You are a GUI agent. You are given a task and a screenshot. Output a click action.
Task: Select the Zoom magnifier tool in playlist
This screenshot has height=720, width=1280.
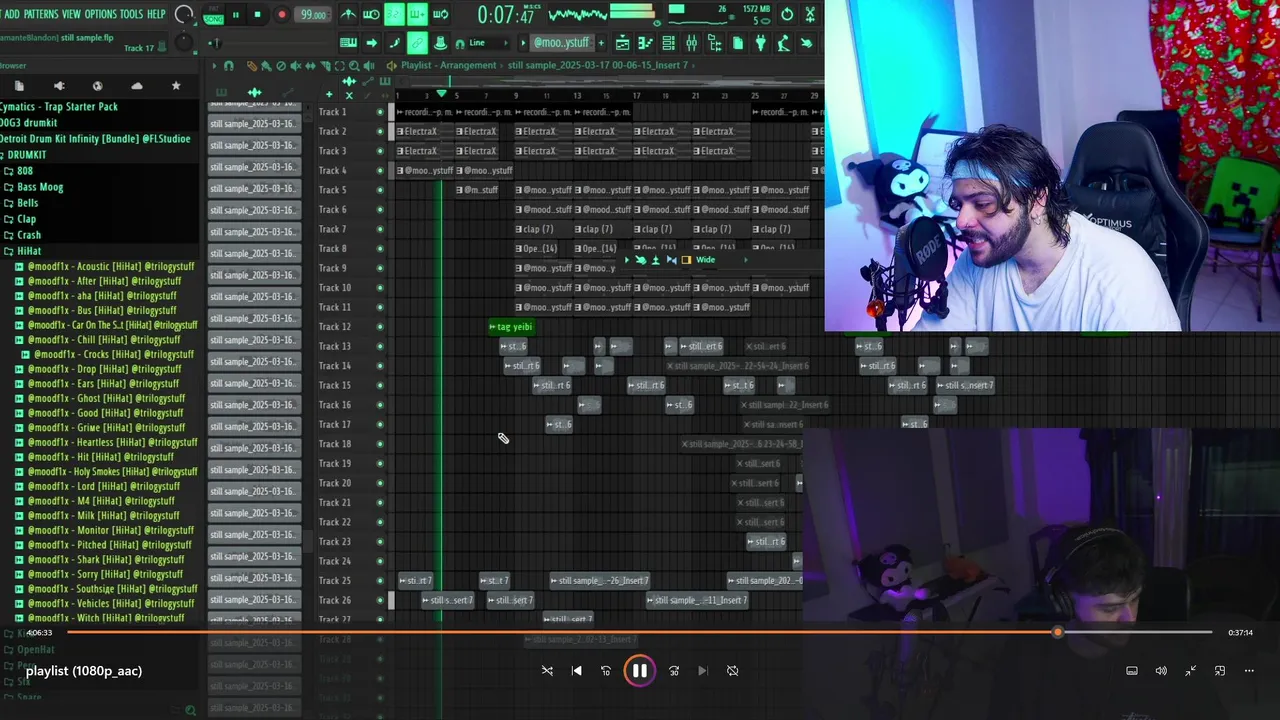[354, 66]
